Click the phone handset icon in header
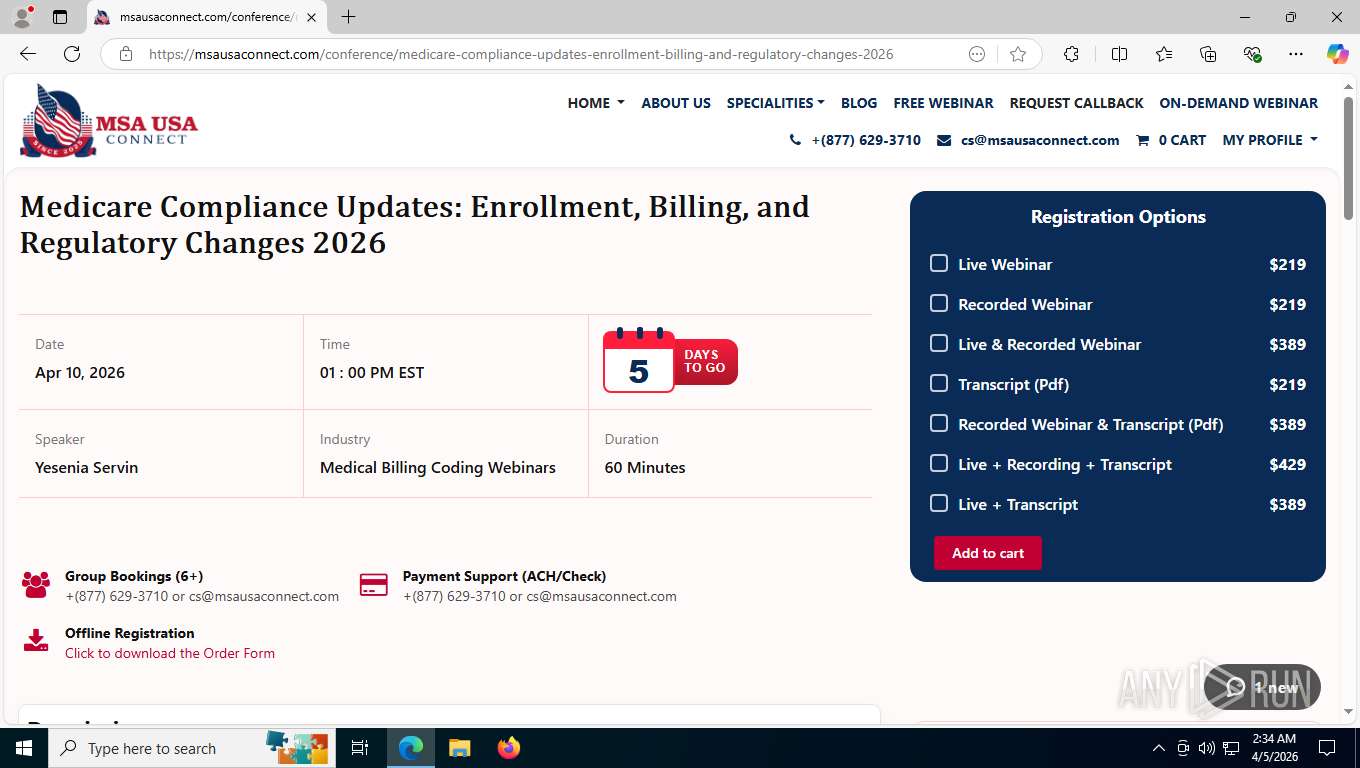This screenshot has width=1360, height=768. pos(796,140)
